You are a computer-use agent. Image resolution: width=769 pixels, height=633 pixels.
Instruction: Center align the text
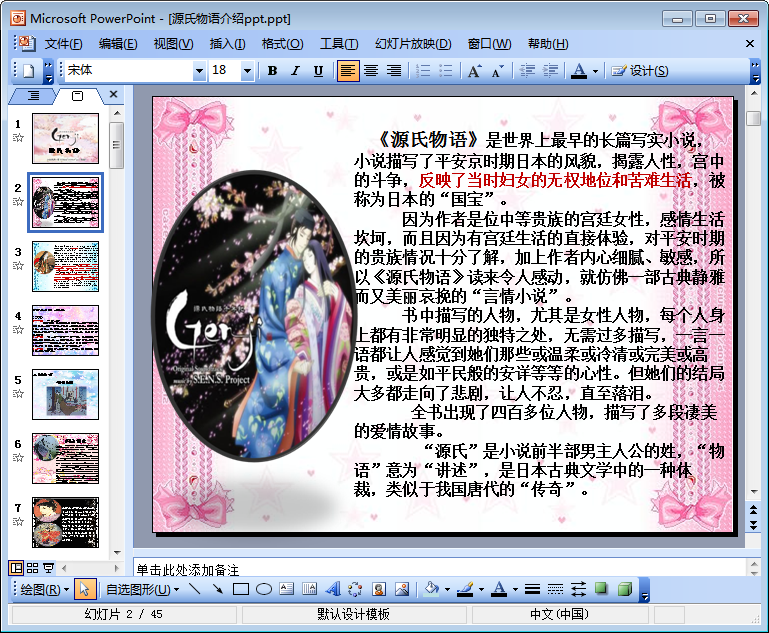(x=371, y=71)
